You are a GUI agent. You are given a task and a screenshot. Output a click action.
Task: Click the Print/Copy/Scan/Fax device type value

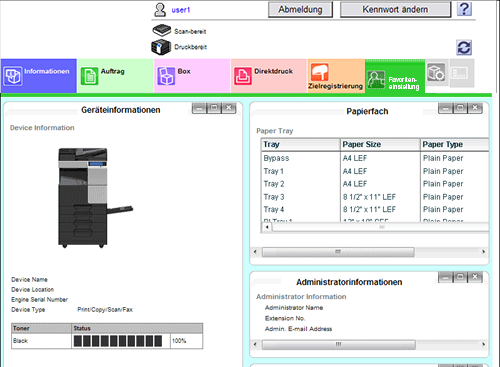pyautogui.click(x=105, y=310)
